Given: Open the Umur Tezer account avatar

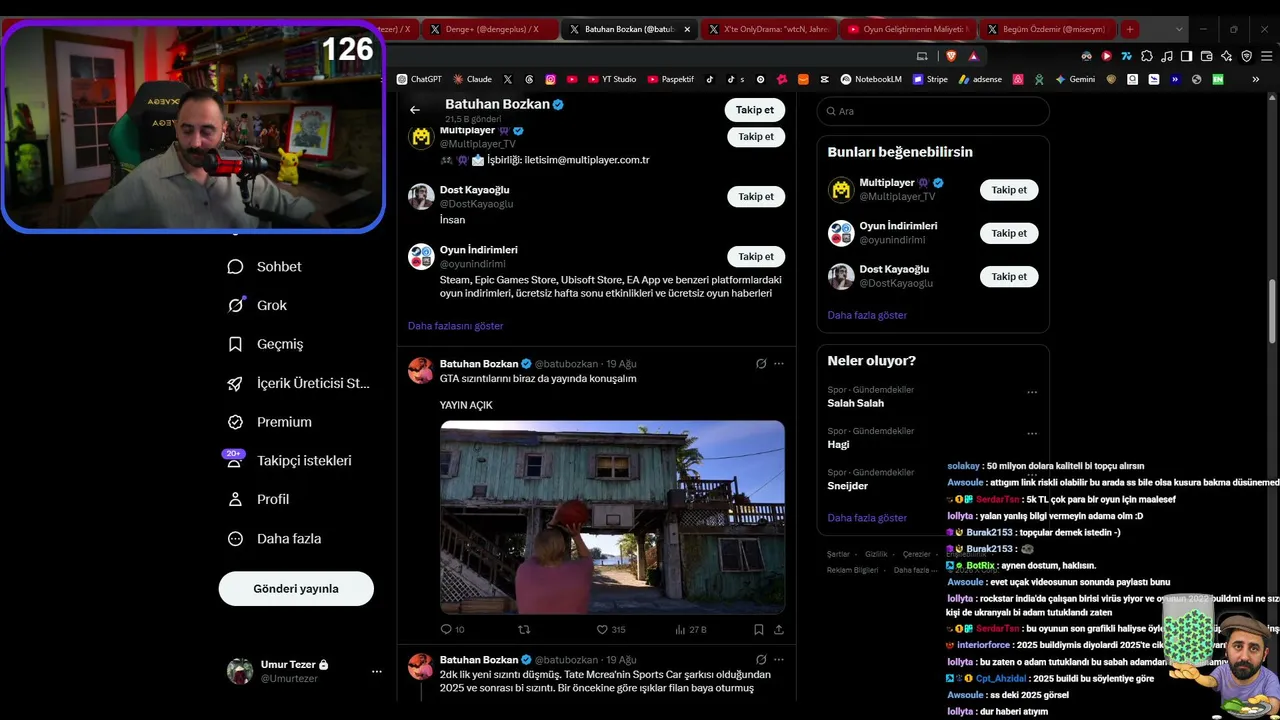Looking at the screenshot, I should pyautogui.click(x=240, y=671).
